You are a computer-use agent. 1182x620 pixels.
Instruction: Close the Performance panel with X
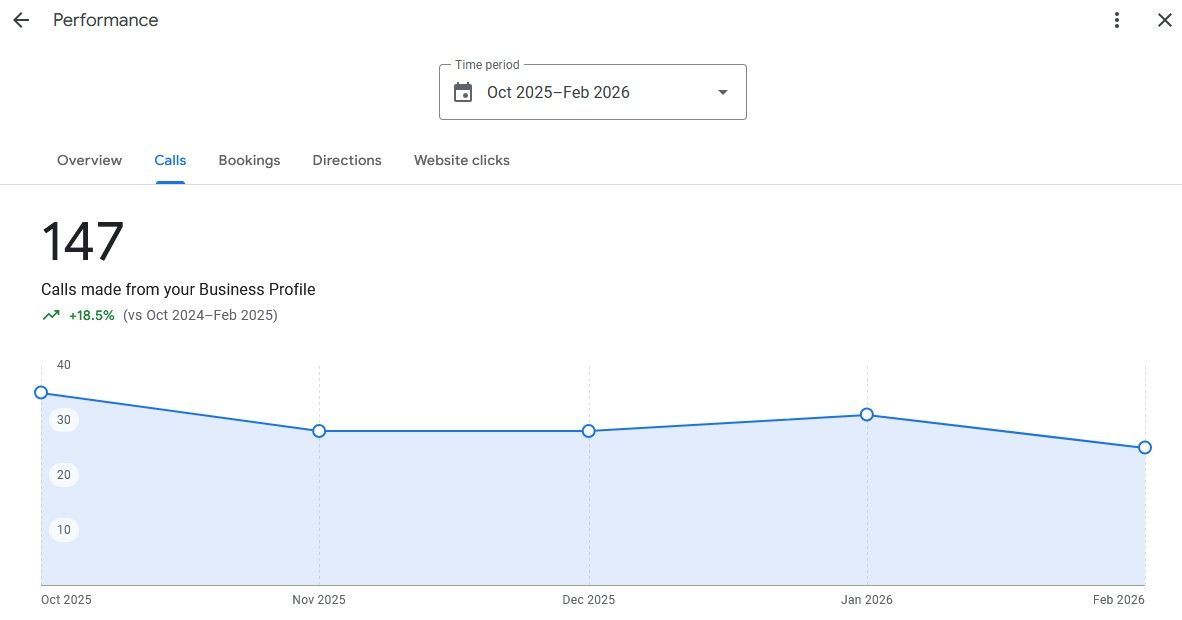(1165, 20)
